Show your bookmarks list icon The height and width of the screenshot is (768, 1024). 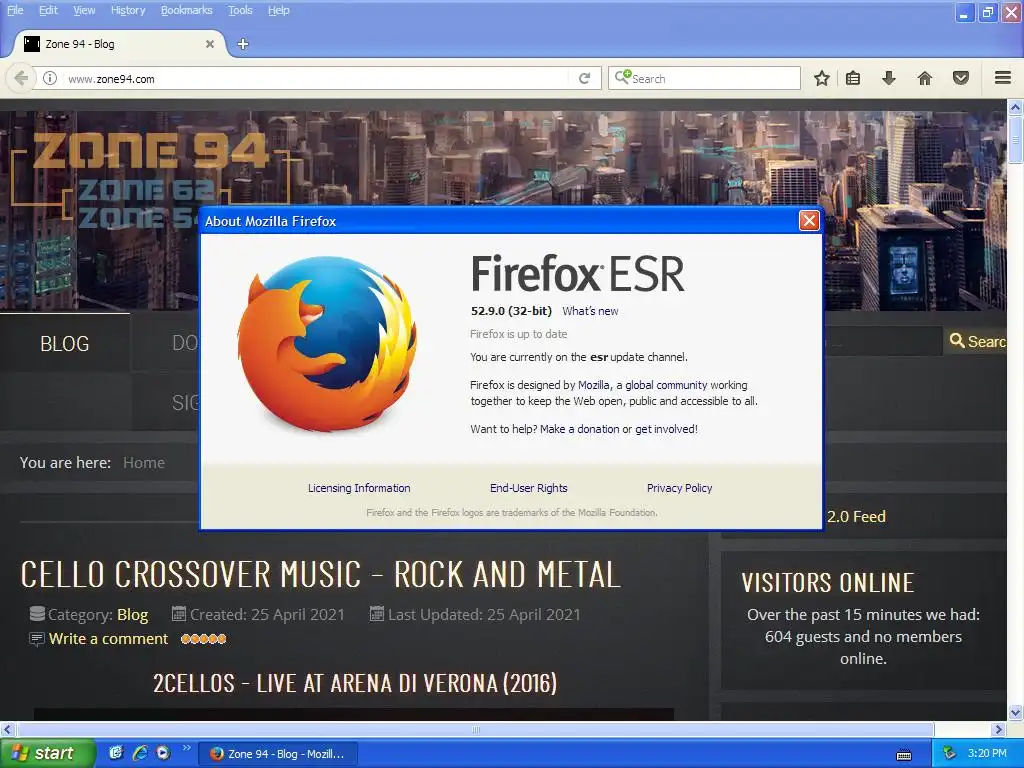(x=853, y=78)
